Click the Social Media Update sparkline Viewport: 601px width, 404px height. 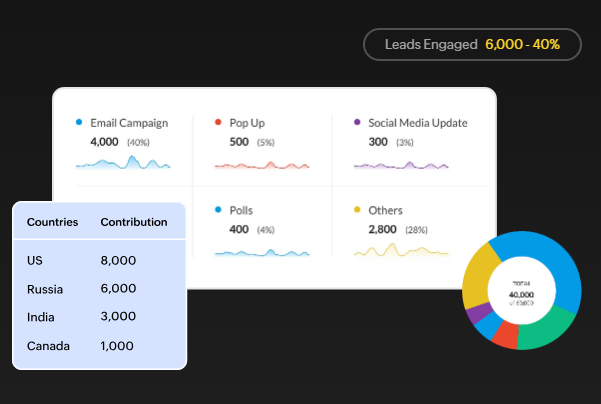[x=401, y=164]
